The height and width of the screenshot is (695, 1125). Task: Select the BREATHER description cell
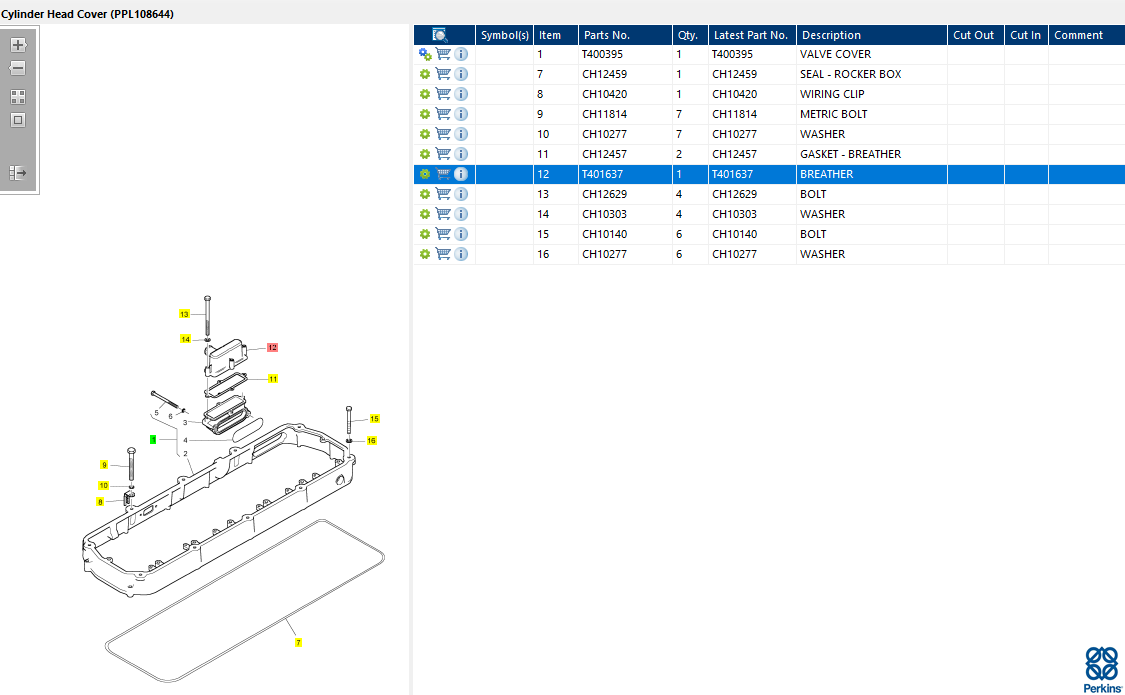coord(872,174)
